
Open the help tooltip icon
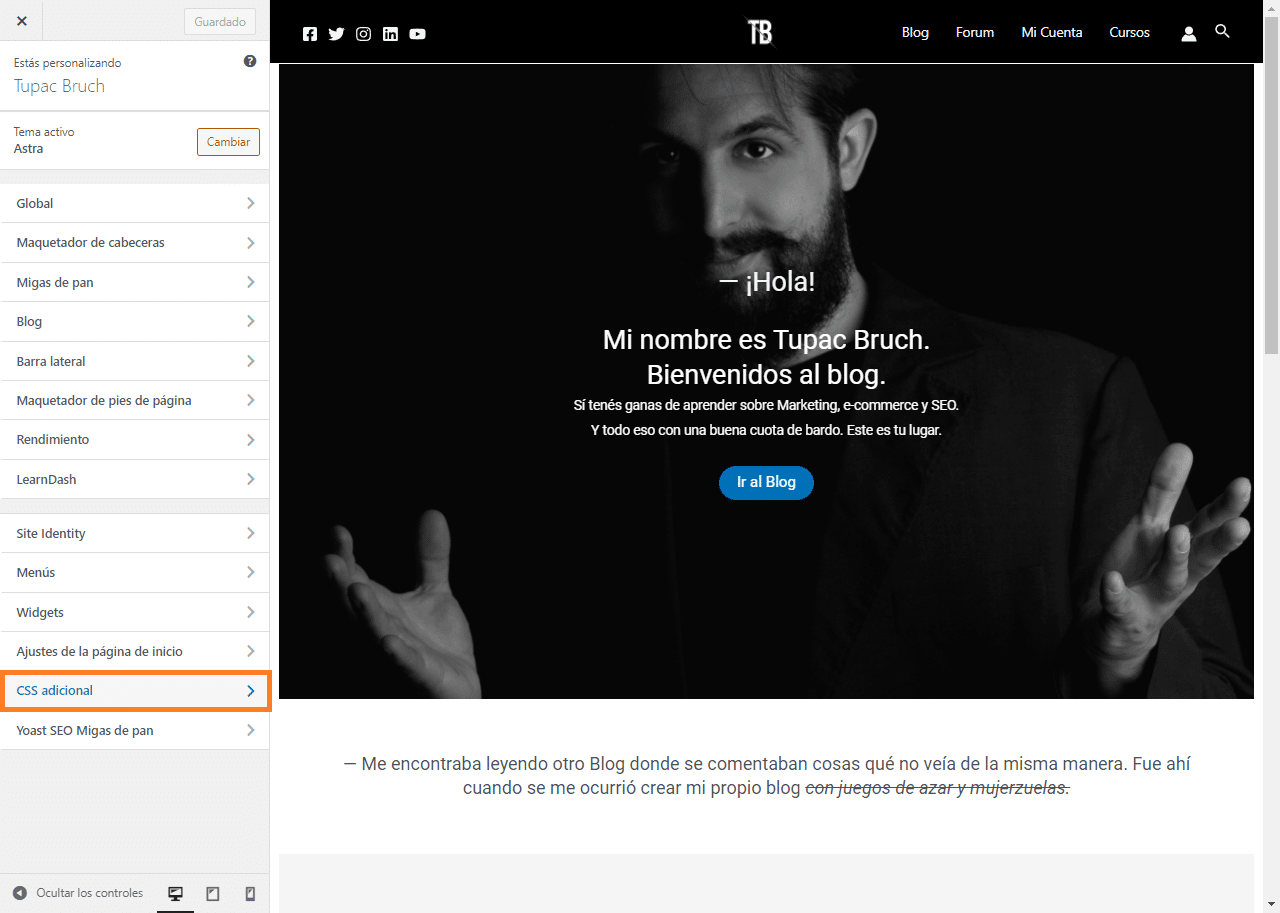(249, 60)
